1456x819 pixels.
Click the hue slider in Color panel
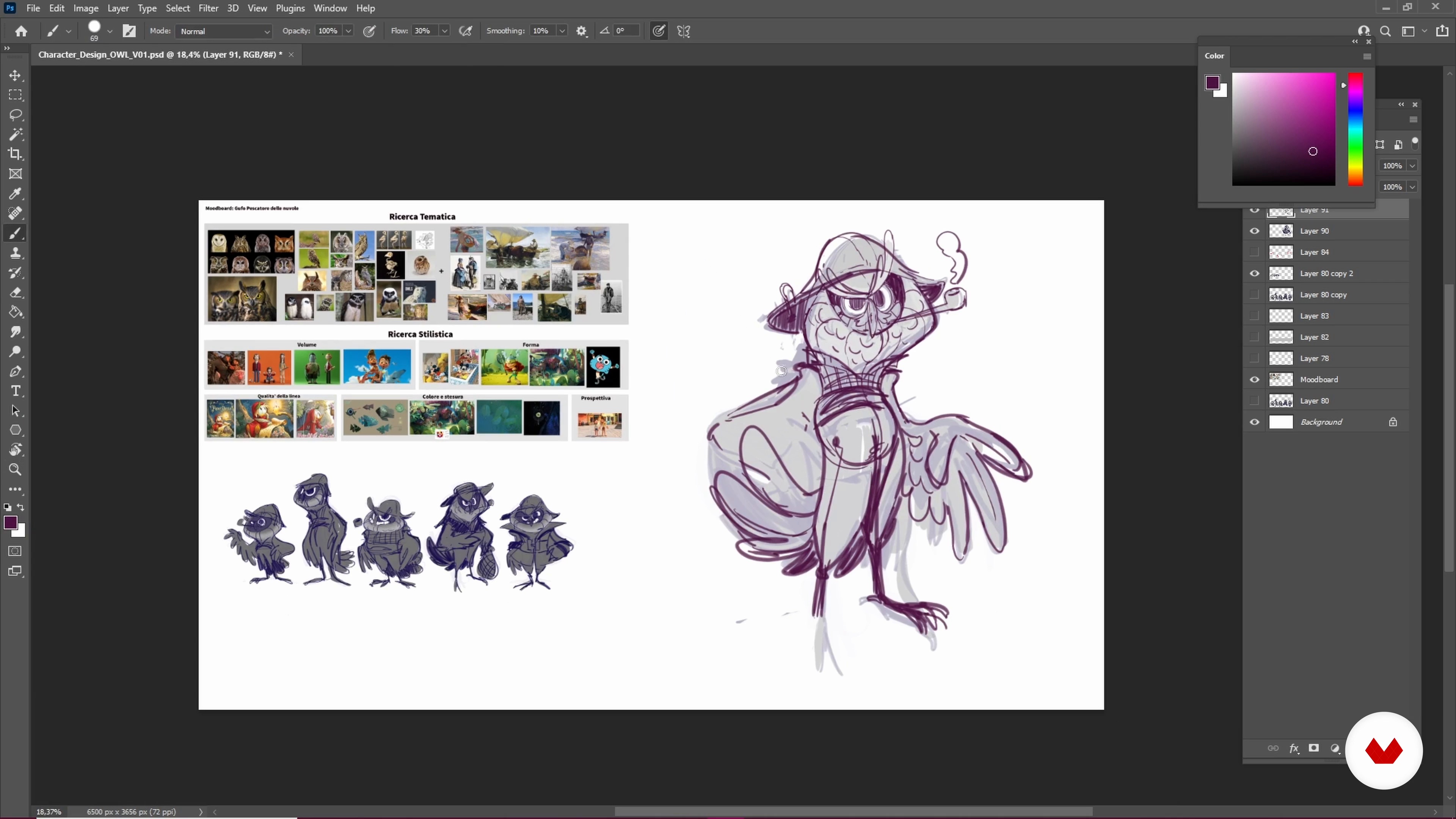(x=1356, y=129)
